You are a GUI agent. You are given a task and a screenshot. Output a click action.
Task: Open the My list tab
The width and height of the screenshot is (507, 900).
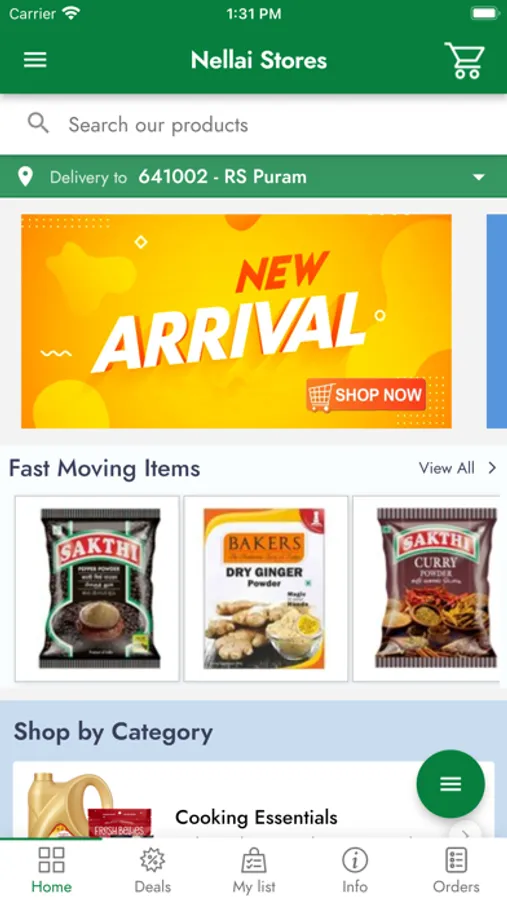pyautogui.click(x=254, y=870)
